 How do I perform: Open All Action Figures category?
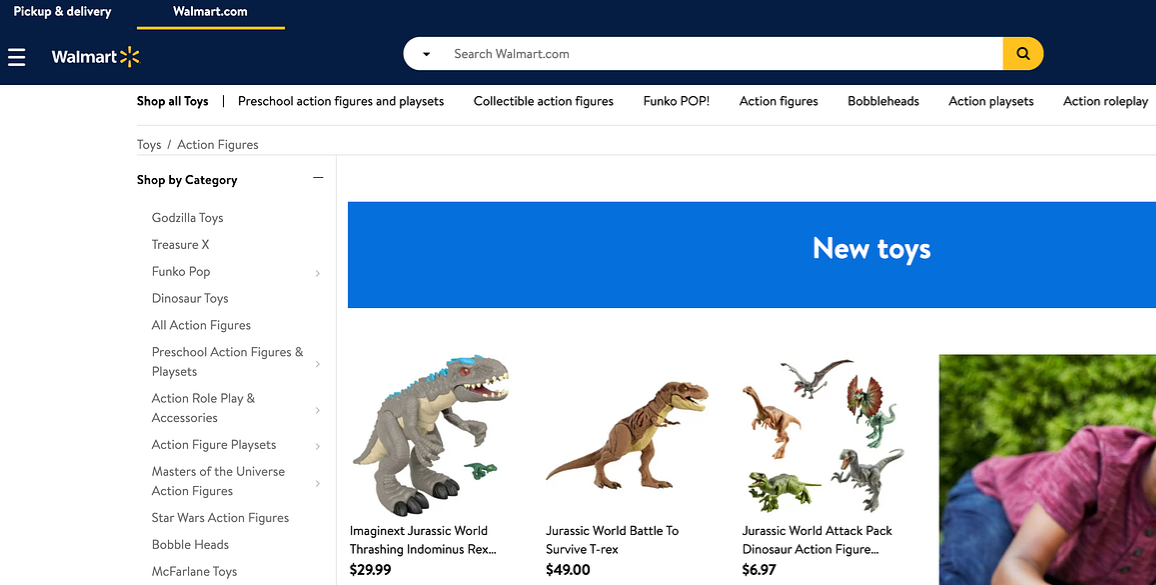pyautogui.click(x=201, y=325)
